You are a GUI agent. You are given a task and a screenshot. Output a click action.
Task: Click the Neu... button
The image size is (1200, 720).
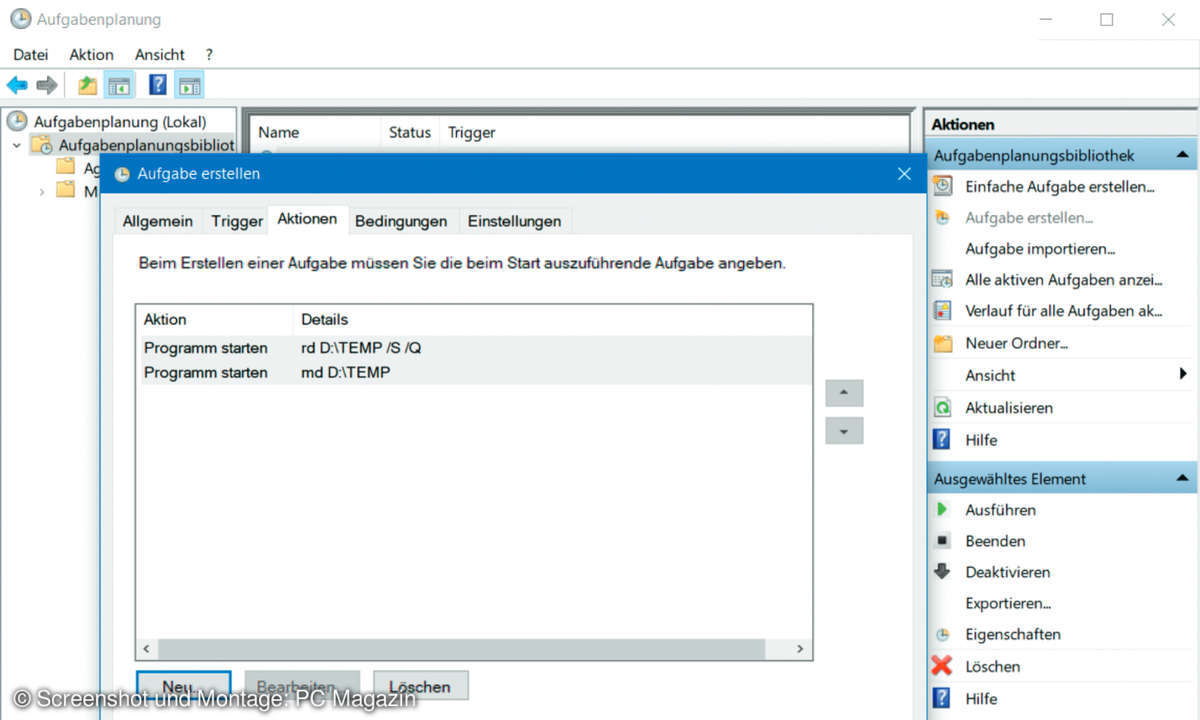[183, 687]
